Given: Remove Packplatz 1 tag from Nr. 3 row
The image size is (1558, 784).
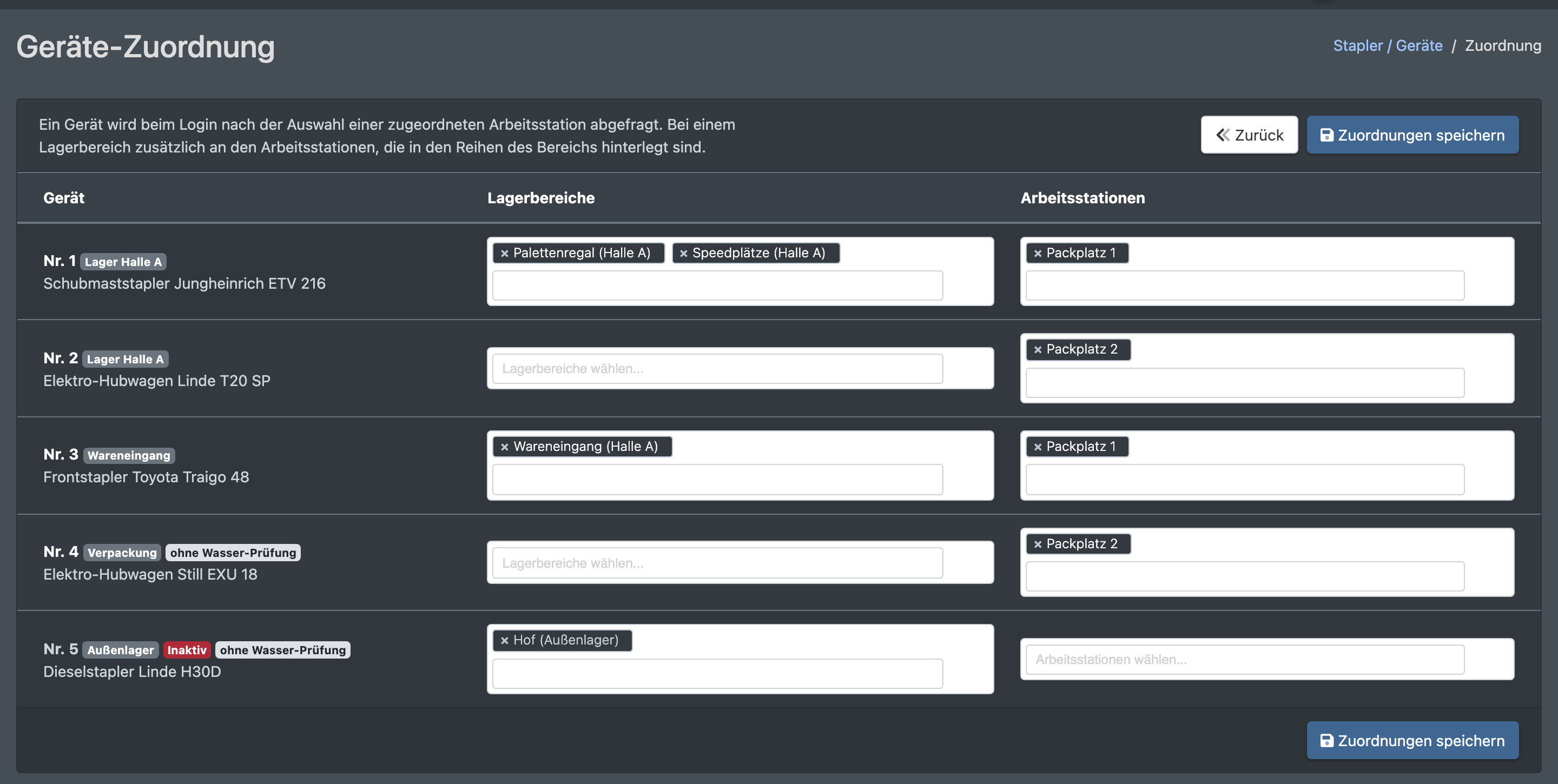Looking at the screenshot, I should [x=1038, y=447].
